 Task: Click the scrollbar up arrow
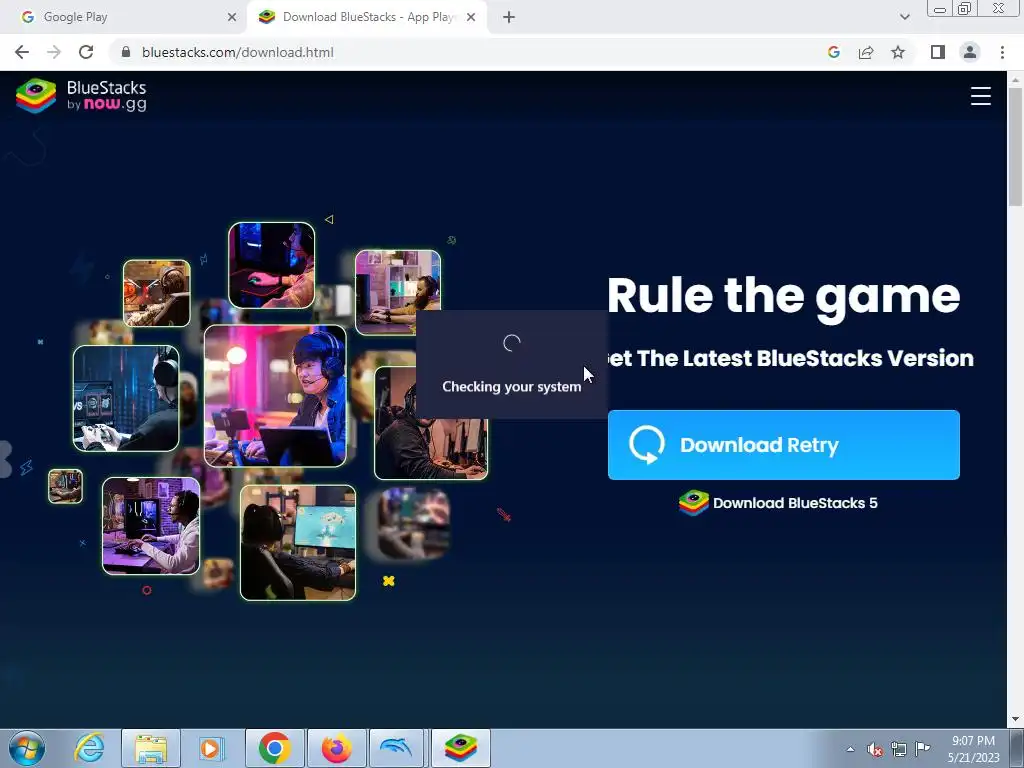(1015, 79)
